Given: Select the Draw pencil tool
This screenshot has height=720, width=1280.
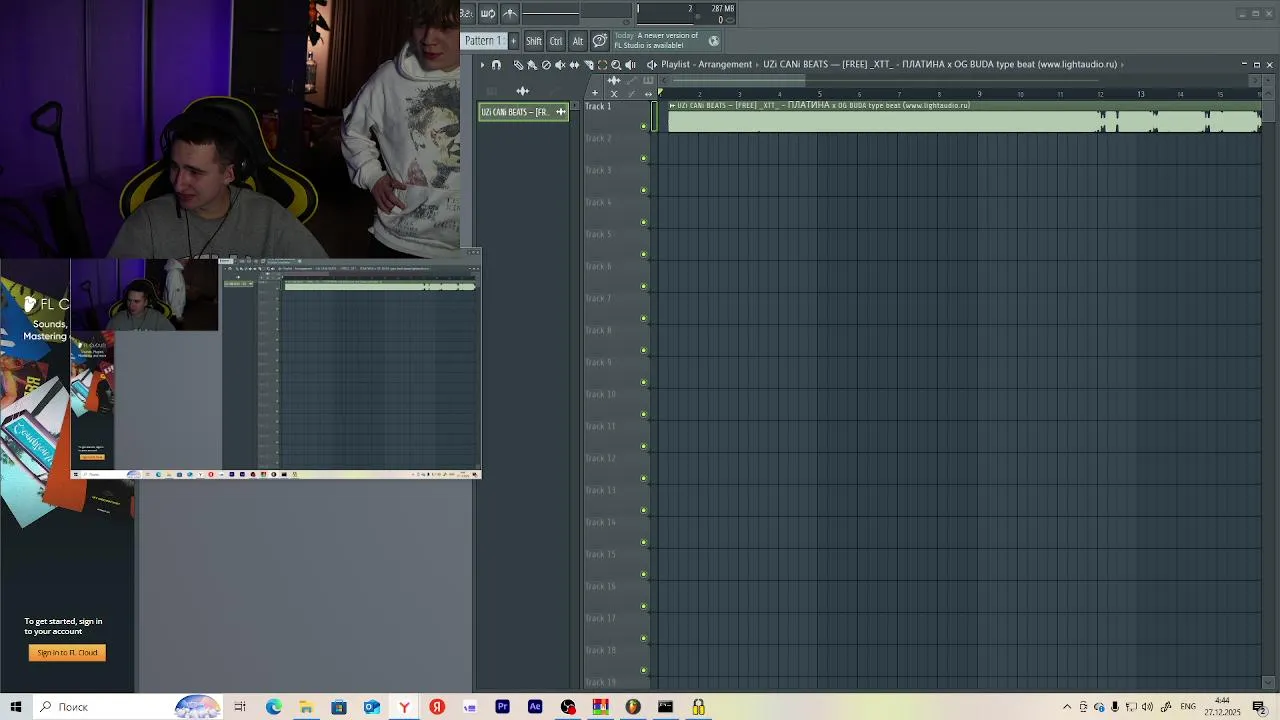Looking at the screenshot, I should pyautogui.click(x=518, y=65).
